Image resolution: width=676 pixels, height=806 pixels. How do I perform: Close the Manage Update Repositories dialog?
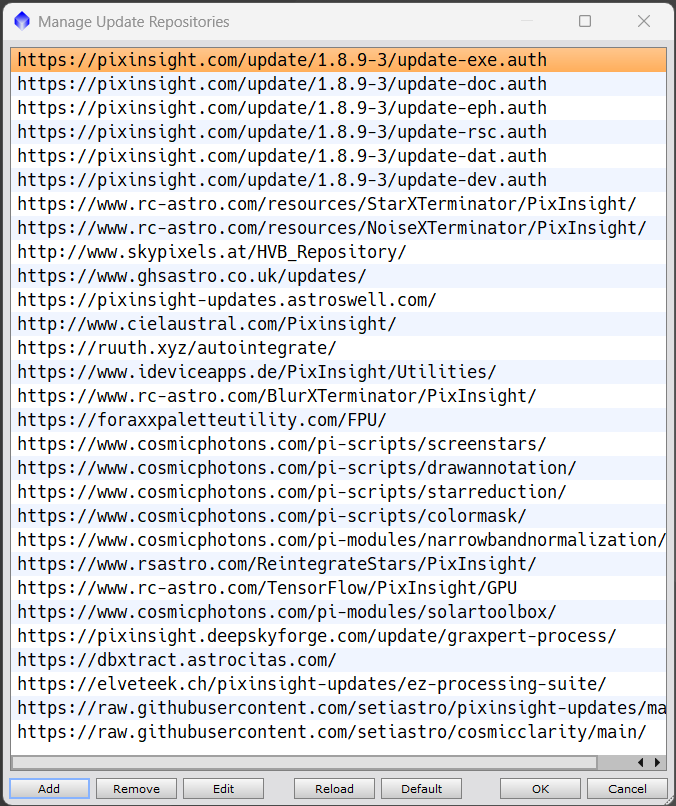coord(644,21)
